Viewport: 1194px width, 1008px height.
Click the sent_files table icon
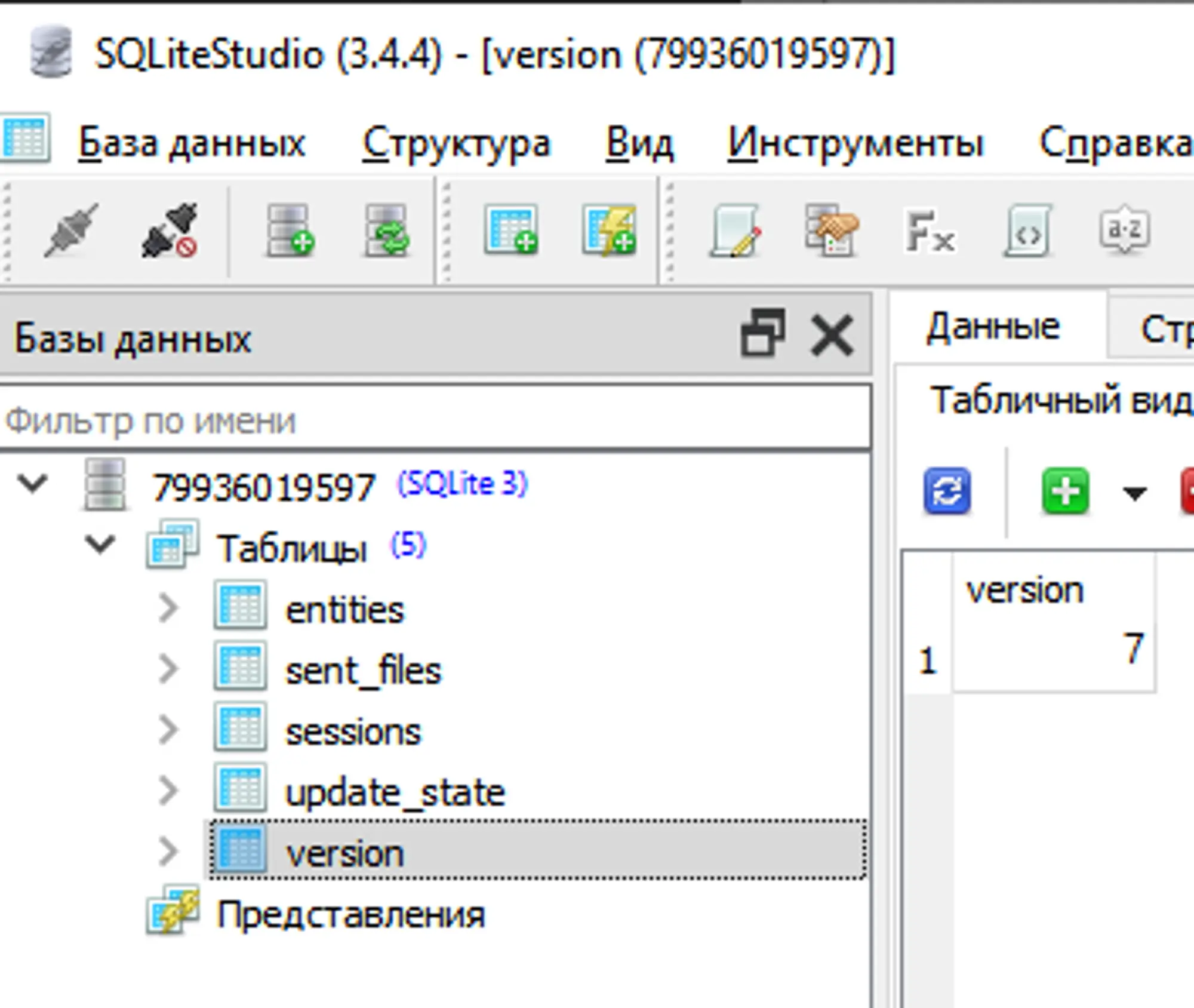[240, 665]
